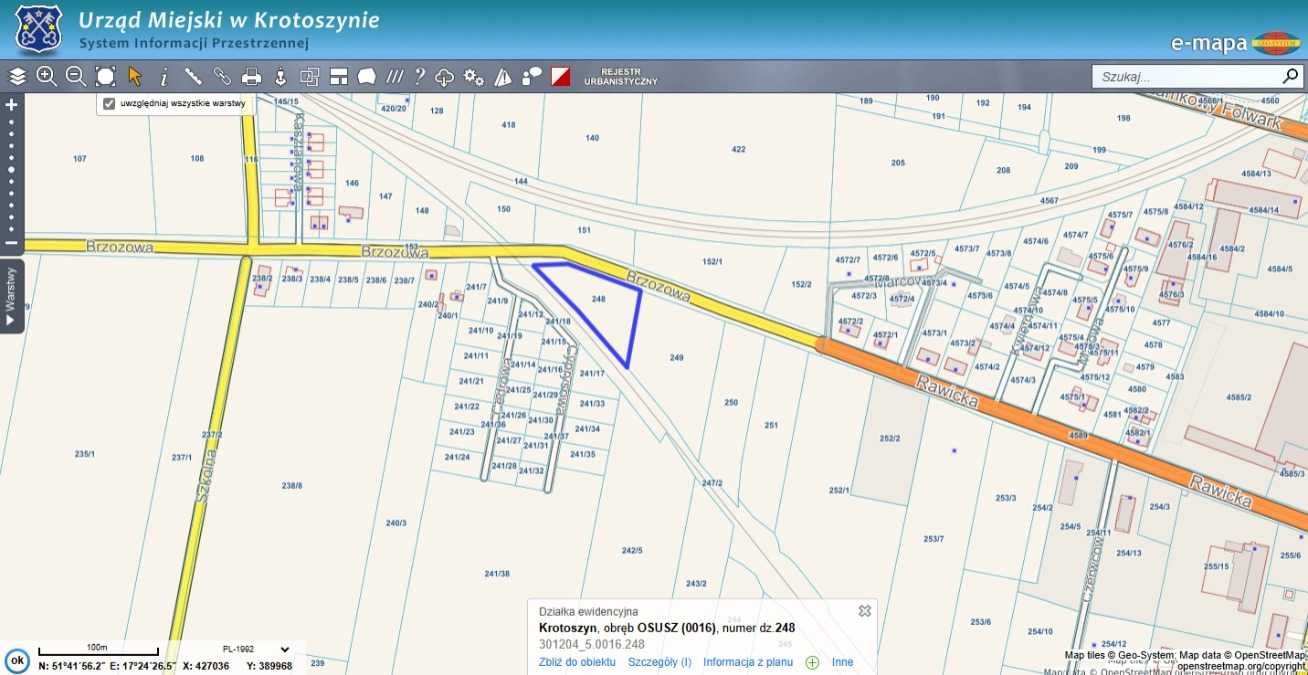
Task: Click 'Zbliż do obiektu' link
Action: pos(577,662)
